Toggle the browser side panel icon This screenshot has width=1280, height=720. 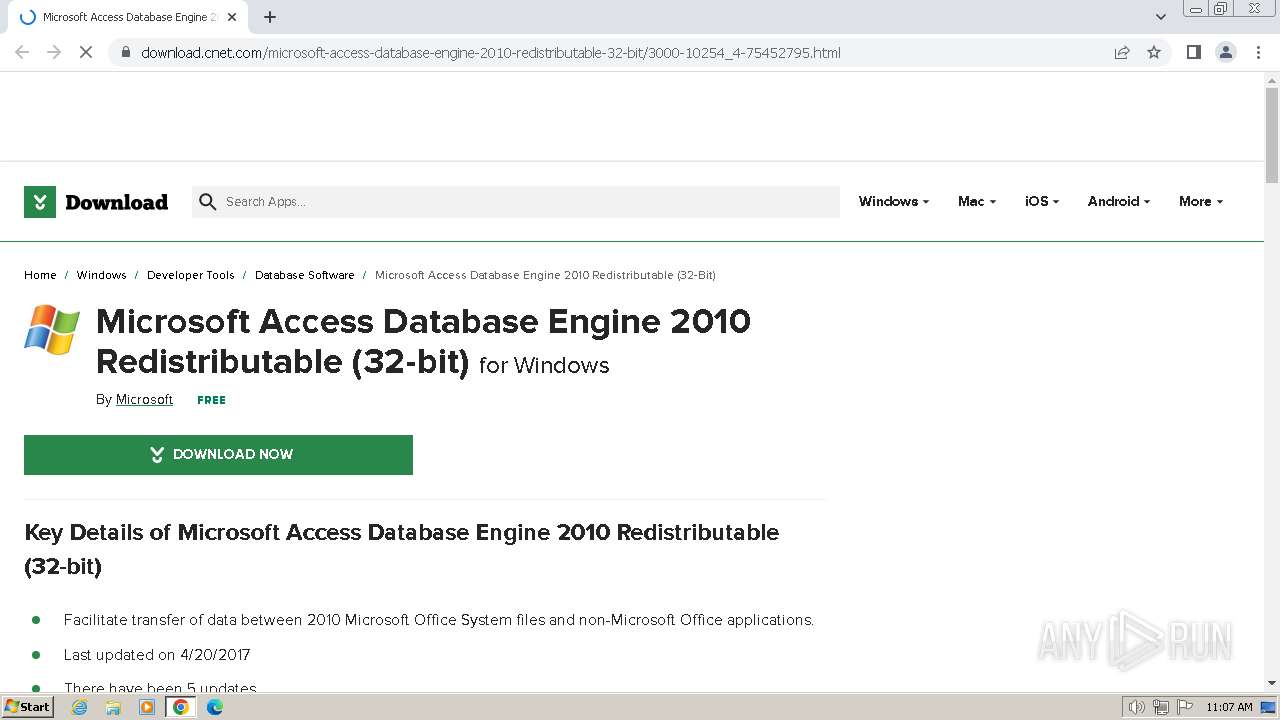pyautogui.click(x=1193, y=52)
